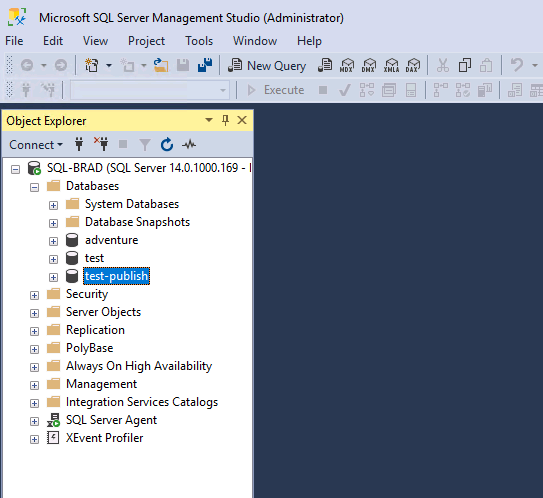
Task: Expand the SQL Server Agent node
Action: [x=34, y=421]
